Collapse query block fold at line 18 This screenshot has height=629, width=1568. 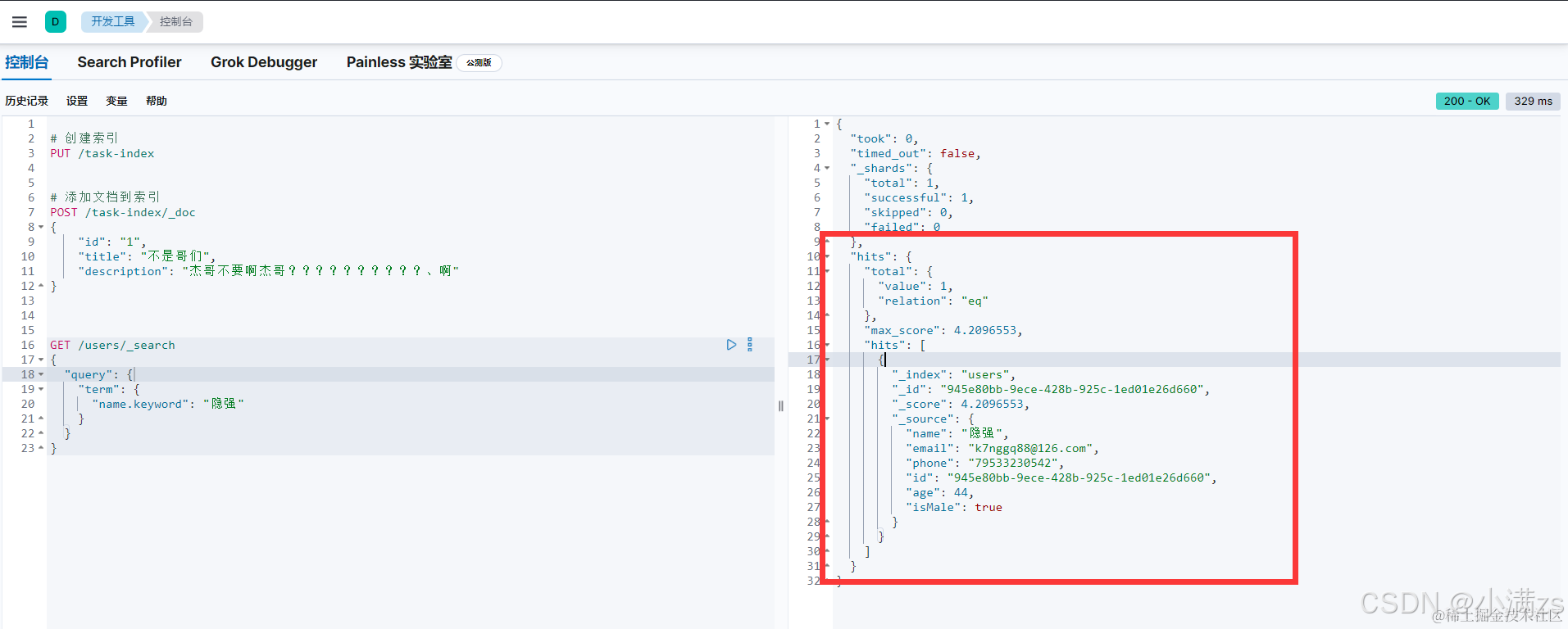point(41,374)
